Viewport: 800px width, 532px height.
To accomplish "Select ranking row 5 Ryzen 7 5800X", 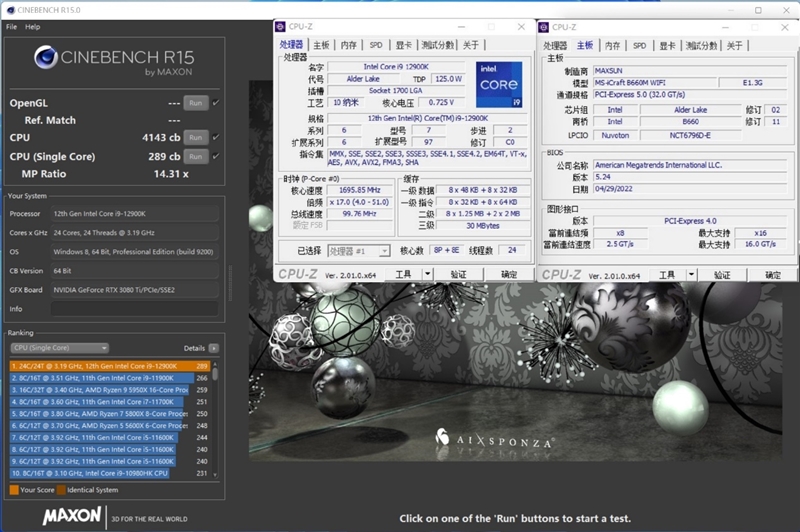I will tap(110, 414).
